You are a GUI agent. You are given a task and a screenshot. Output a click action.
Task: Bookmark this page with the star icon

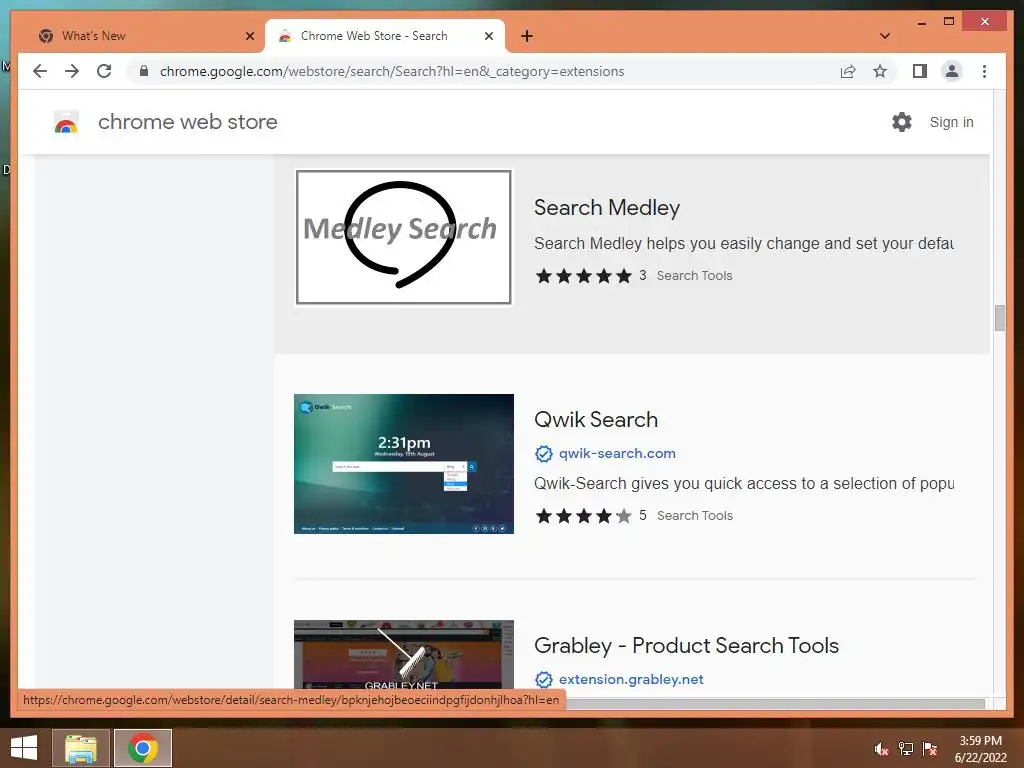(880, 71)
